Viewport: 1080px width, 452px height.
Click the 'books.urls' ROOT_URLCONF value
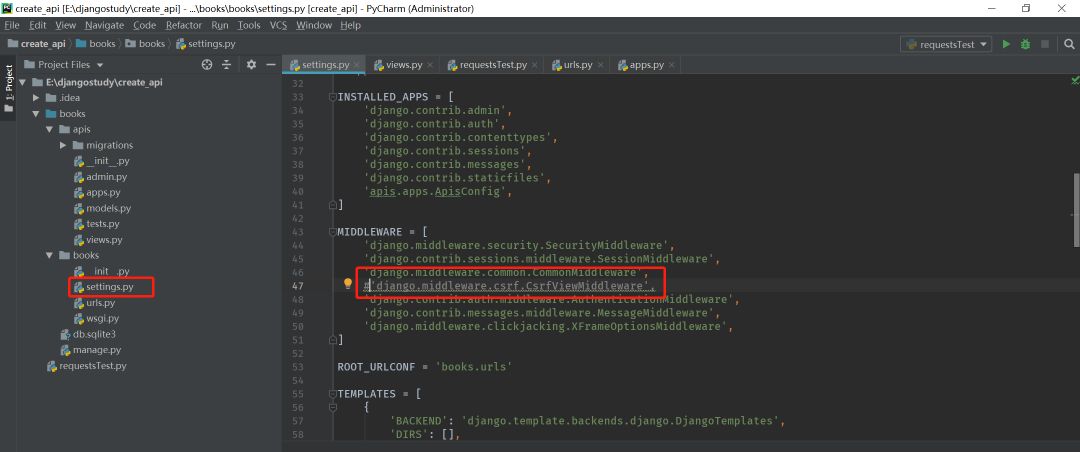click(474, 367)
